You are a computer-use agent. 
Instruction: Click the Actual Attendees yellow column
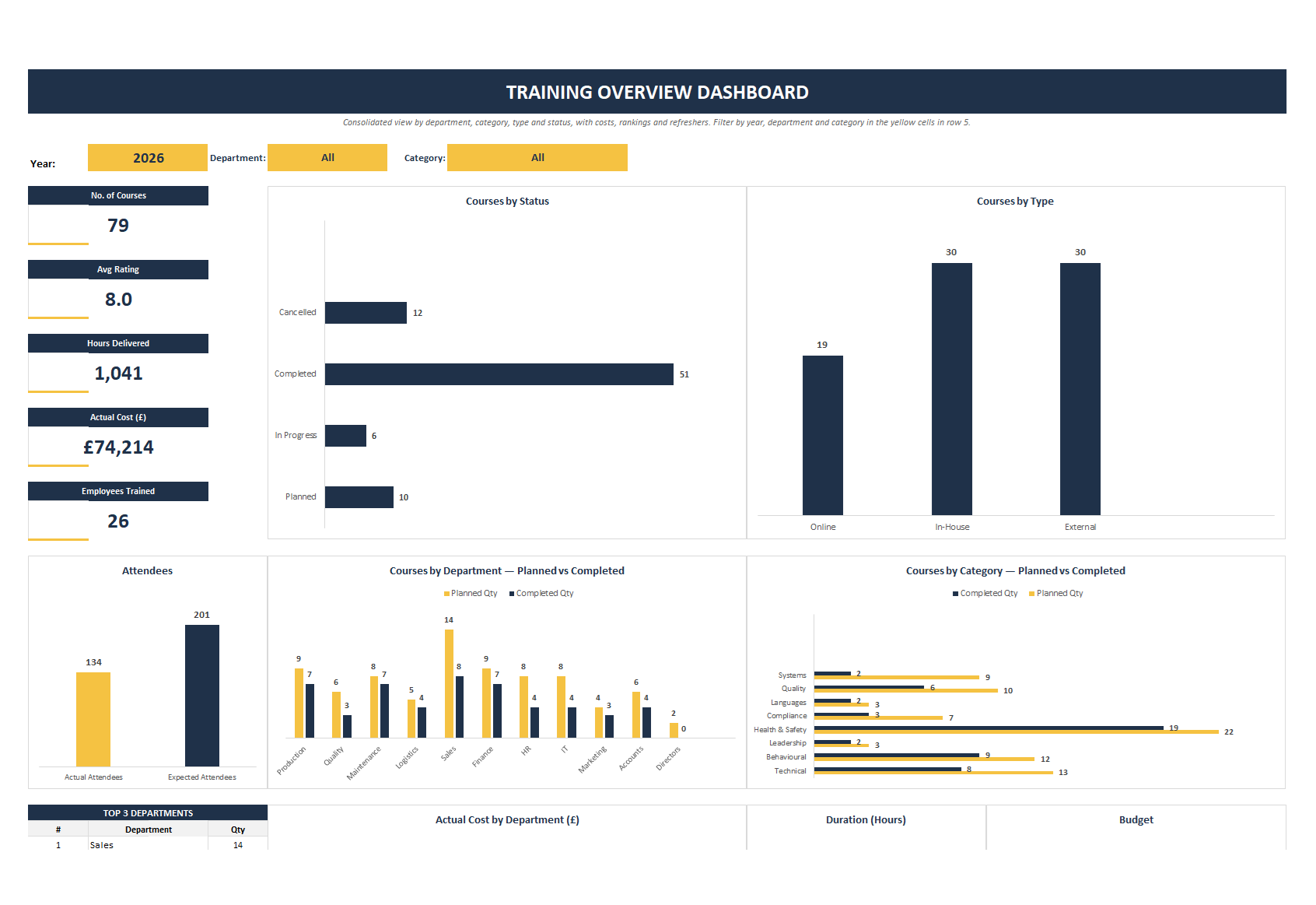(93, 719)
